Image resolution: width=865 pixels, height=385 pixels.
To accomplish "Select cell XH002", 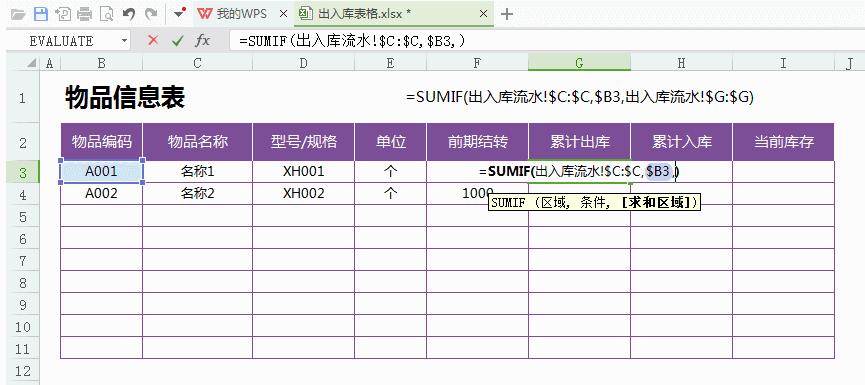I will [303, 194].
